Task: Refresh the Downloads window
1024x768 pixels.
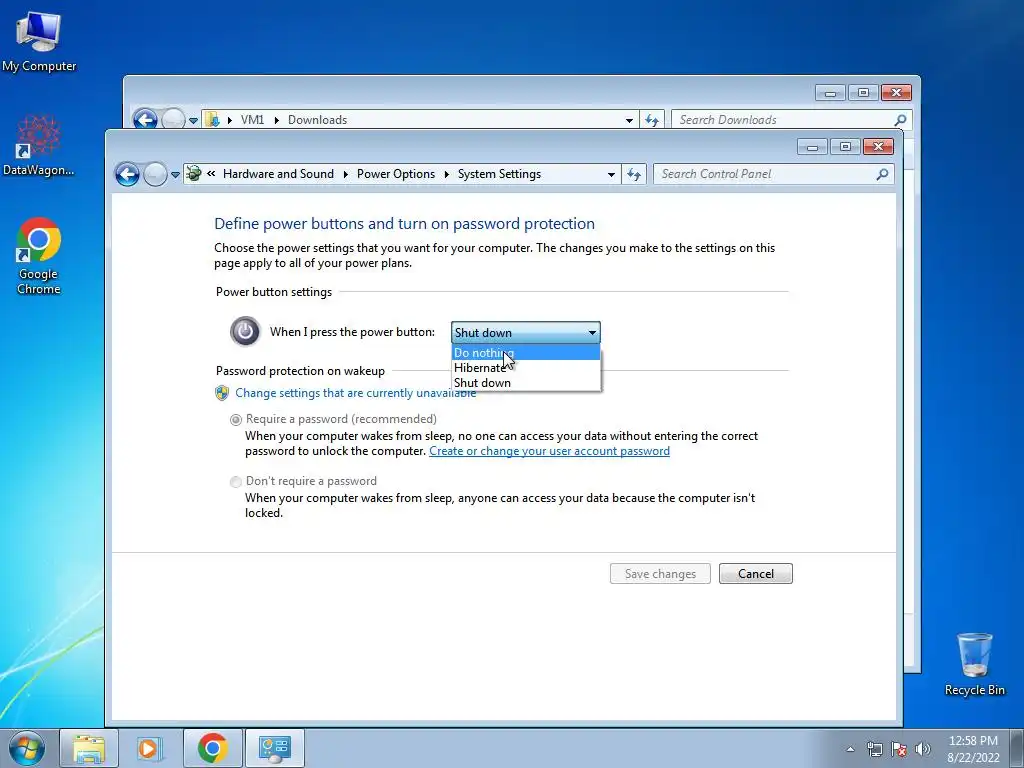Action: pyautogui.click(x=652, y=120)
